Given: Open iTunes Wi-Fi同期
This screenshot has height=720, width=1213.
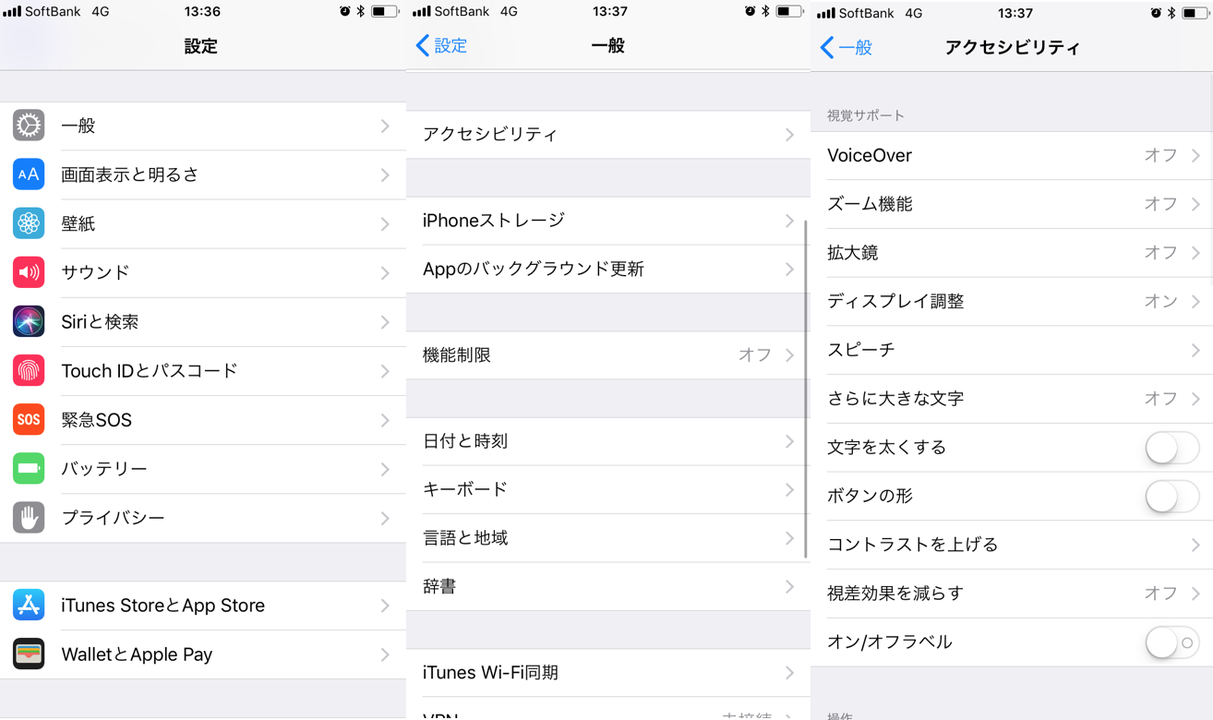Looking at the screenshot, I should (x=608, y=672).
